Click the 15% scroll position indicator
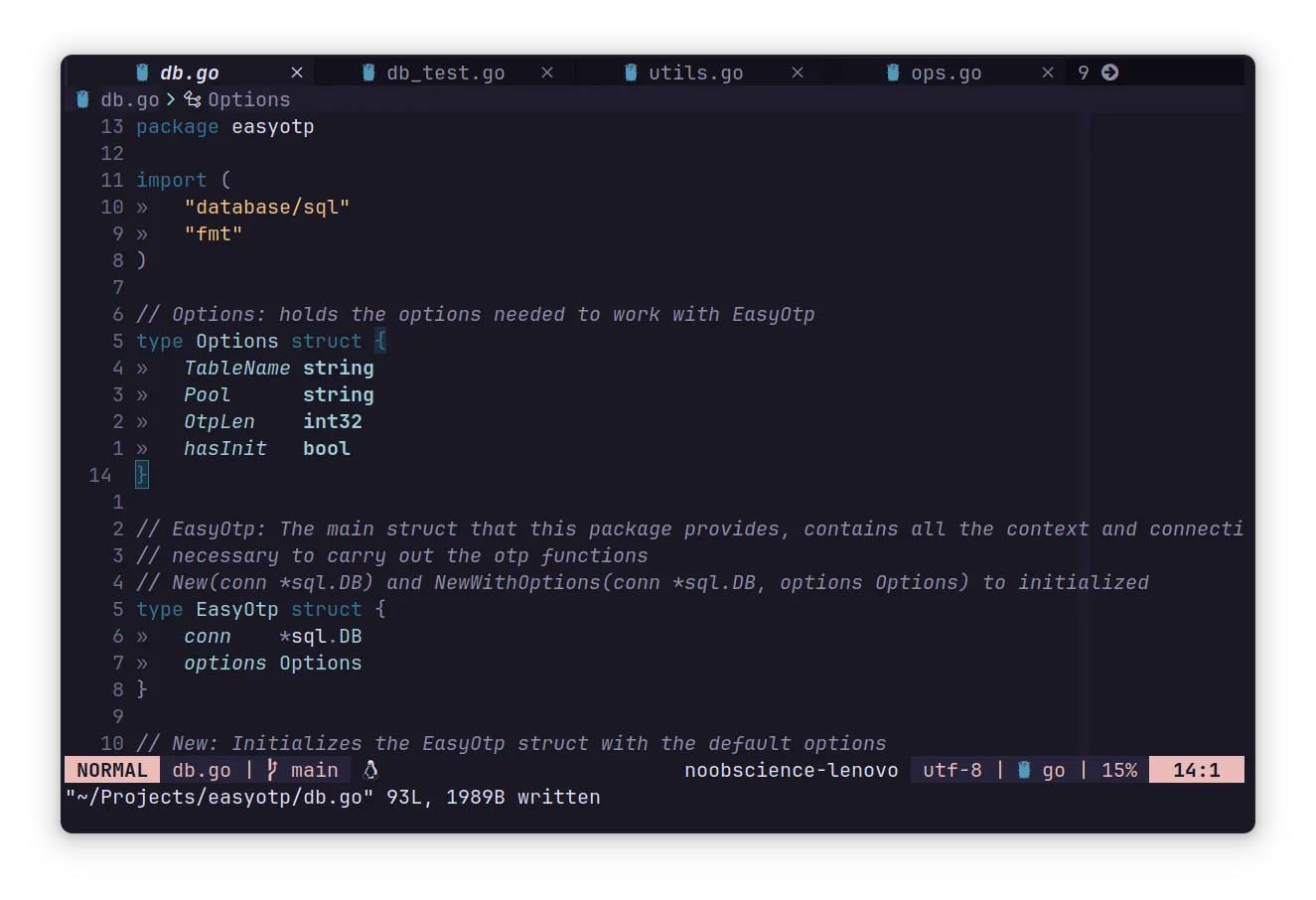This screenshot has height=900, width=1316. tap(1119, 769)
